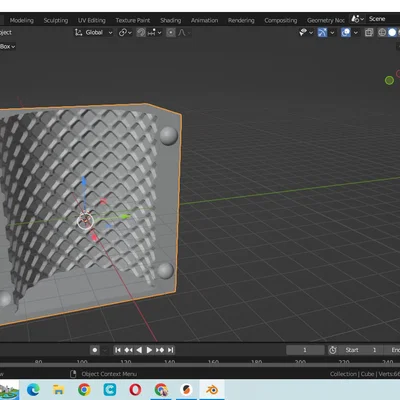Open the Rendering workspace tab

[241, 20]
